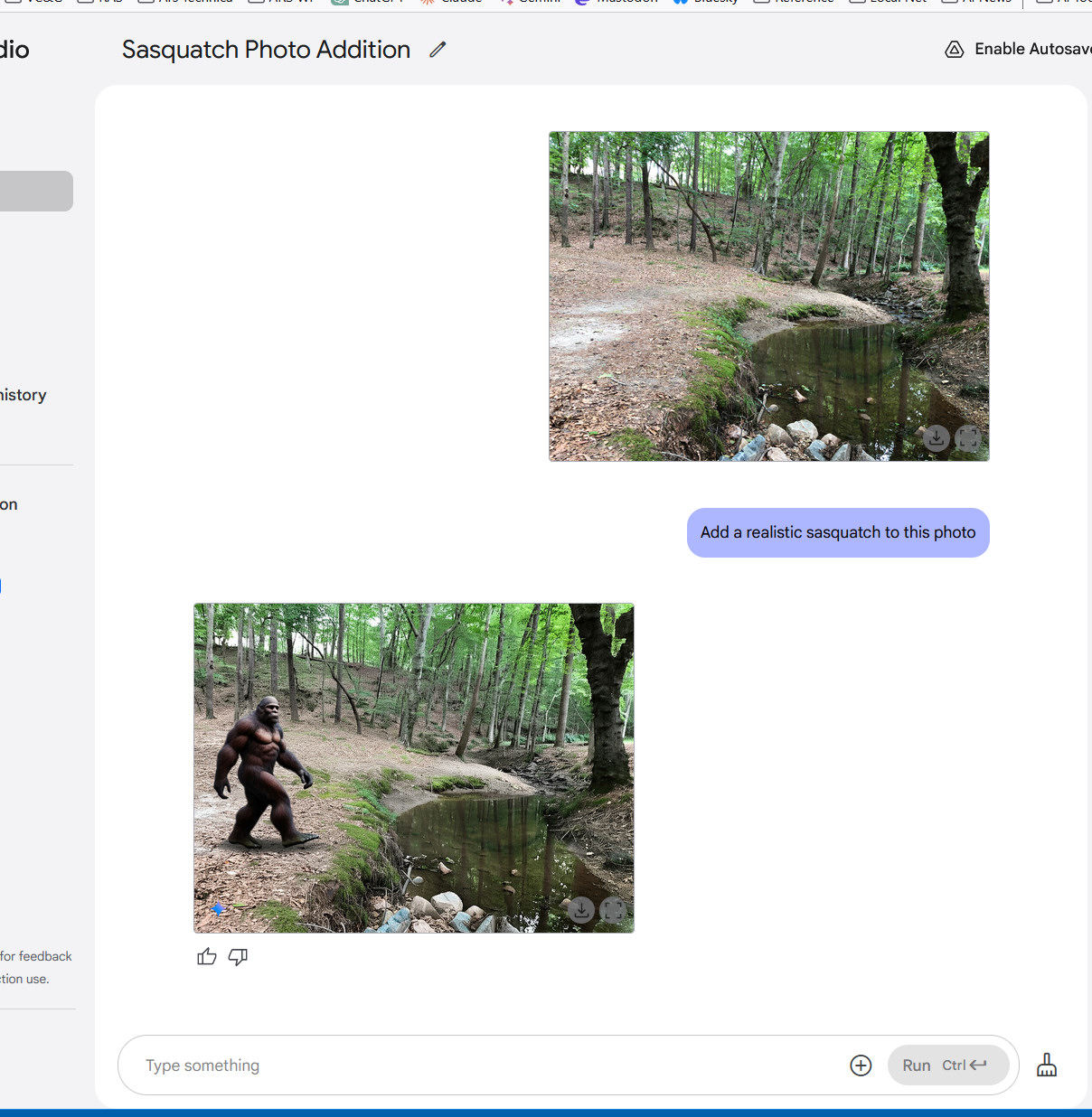Expand the original forest photo to fullscreen
The image size is (1092, 1117).
pos(968,438)
